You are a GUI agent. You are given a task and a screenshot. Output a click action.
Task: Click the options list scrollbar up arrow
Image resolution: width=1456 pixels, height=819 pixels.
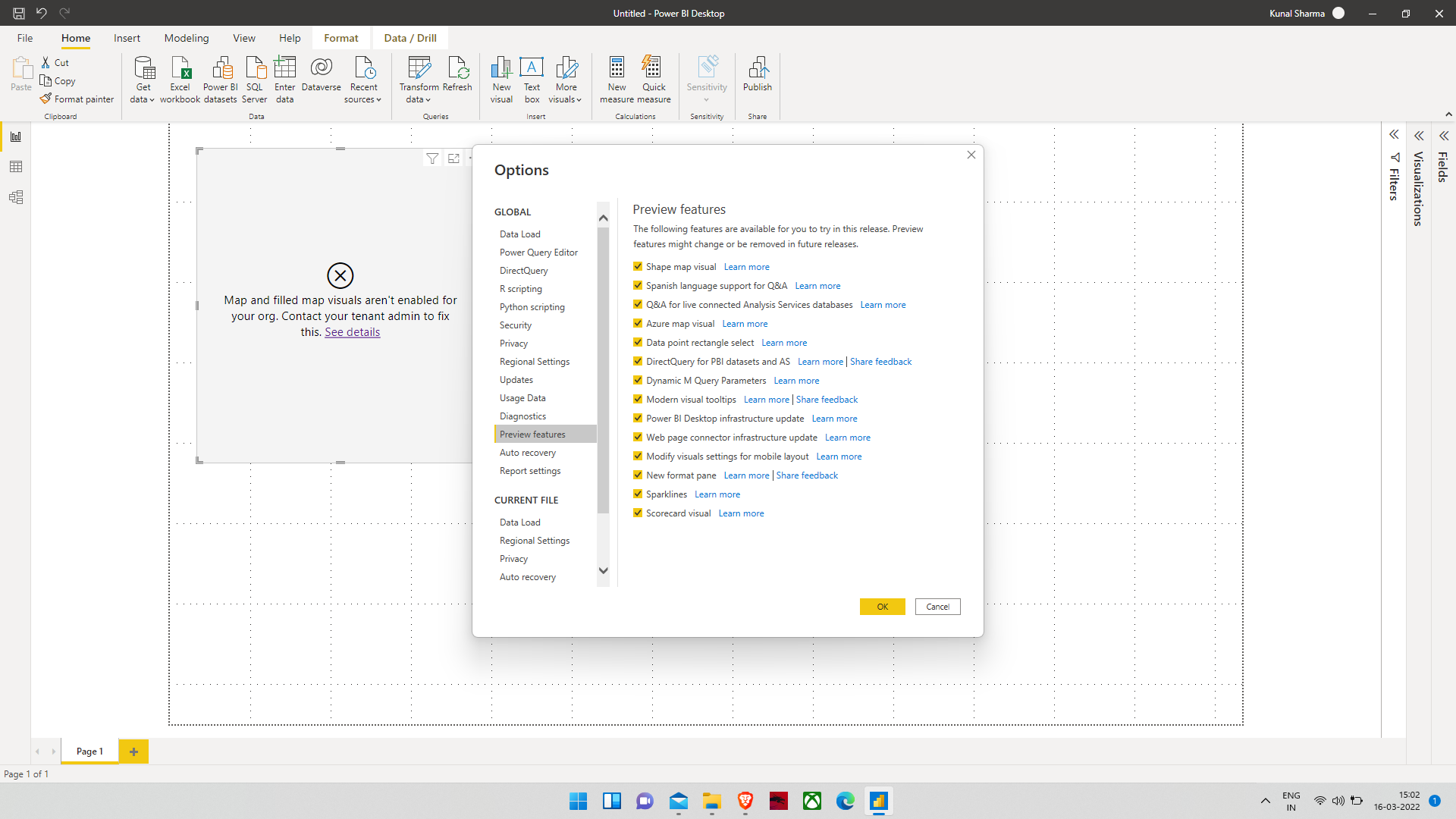(604, 218)
